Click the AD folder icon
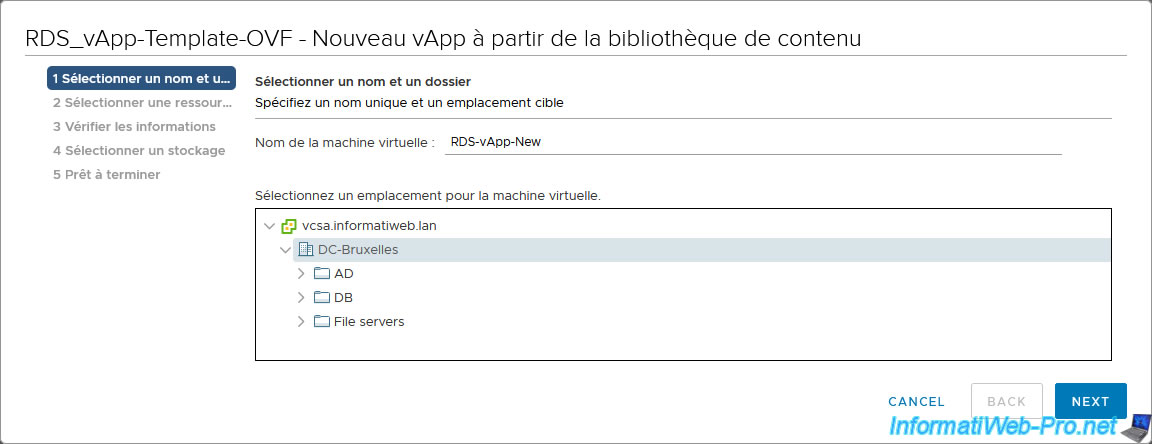 tap(322, 273)
